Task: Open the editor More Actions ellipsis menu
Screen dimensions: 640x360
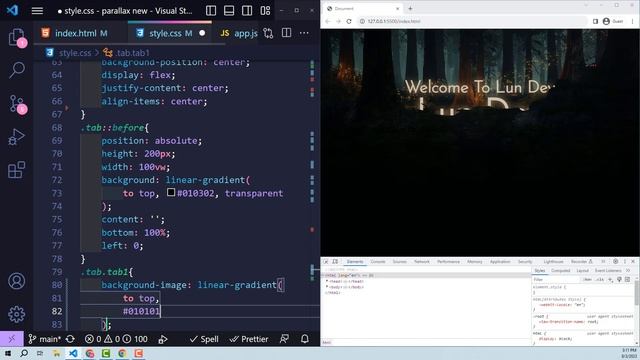Action: (304, 33)
